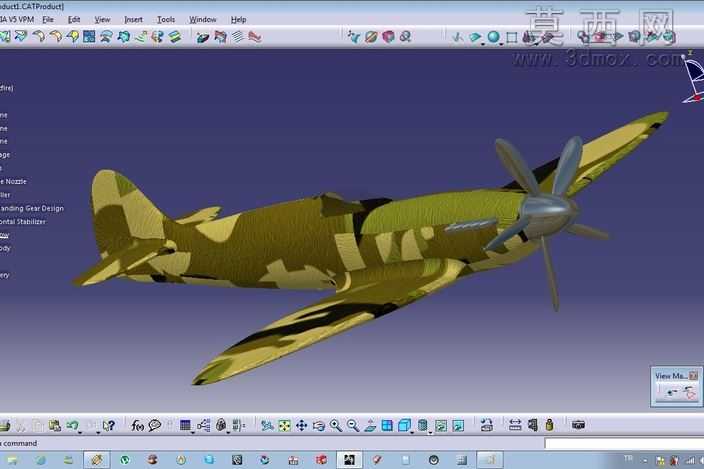
Task: Click the command input field
Action: point(624,443)
